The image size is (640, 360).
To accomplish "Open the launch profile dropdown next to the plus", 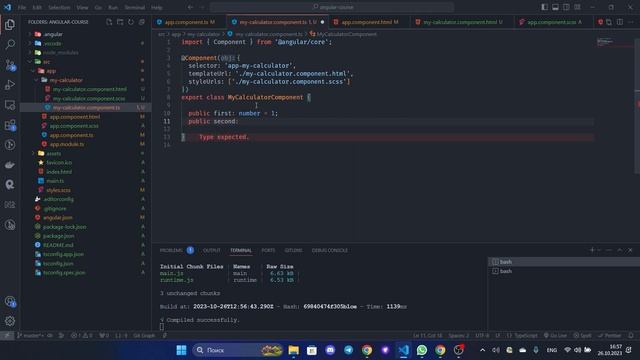I will (599, 250).
